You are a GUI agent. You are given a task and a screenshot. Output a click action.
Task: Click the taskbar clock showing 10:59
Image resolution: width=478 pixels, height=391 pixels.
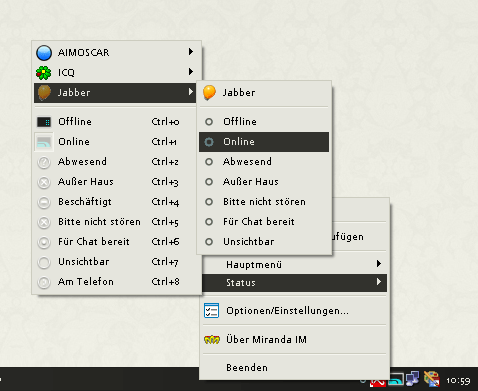[x=459, y=381]
